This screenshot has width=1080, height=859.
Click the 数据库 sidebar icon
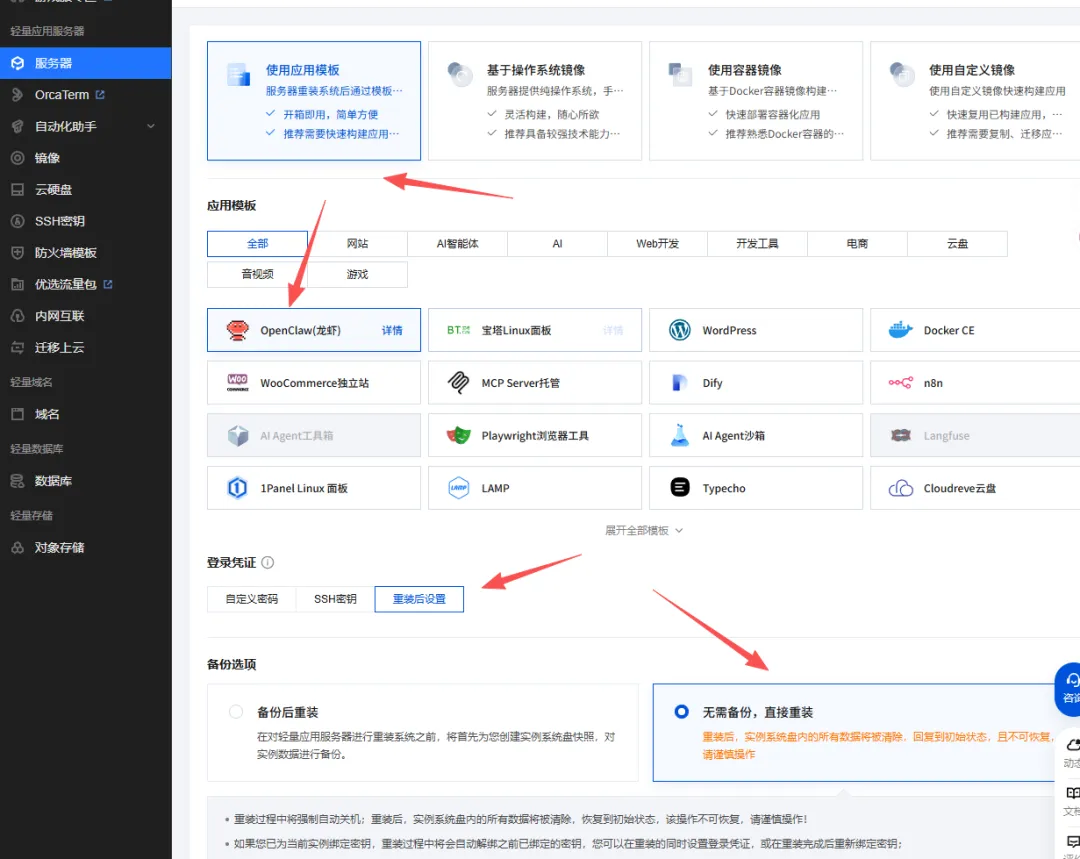[18, 481]
